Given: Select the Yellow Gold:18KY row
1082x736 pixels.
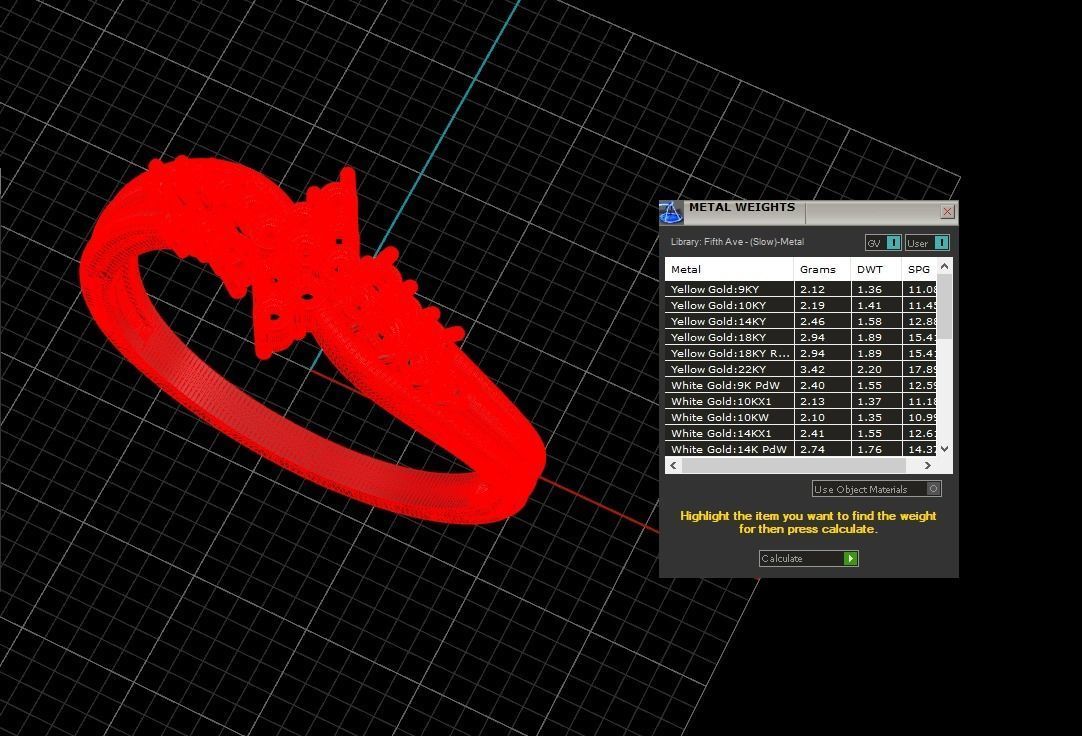Looking at the screenshot, I should (x=801, y=337).
